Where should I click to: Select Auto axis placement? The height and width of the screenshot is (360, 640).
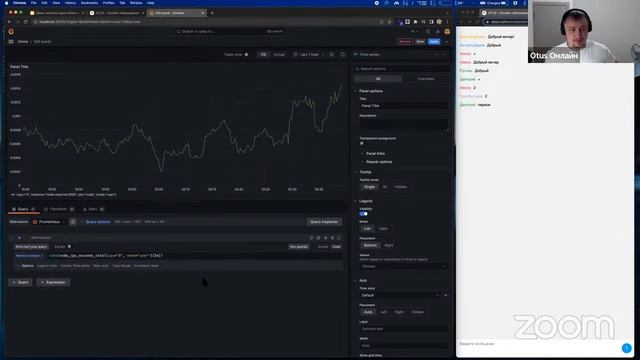pos(368,312)
